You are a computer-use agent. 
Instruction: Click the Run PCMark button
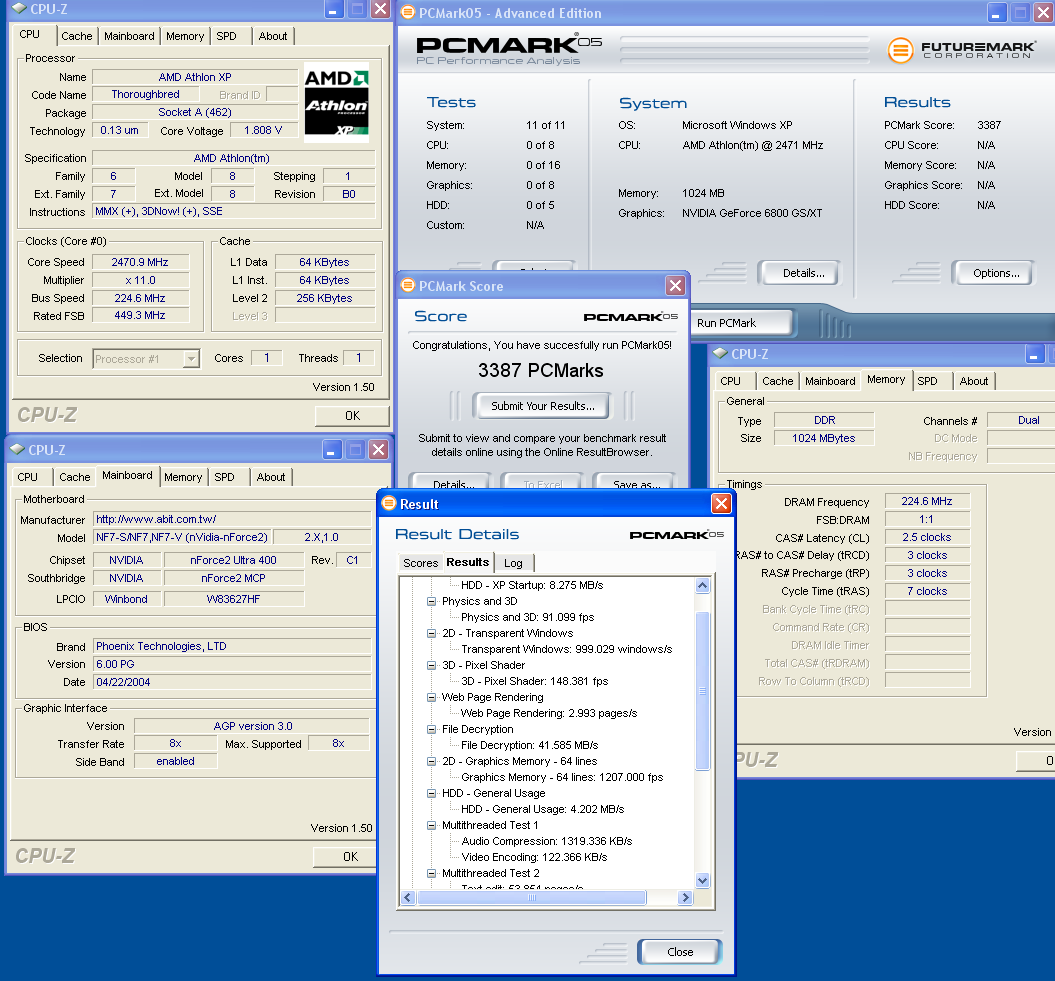pos(741,323)
